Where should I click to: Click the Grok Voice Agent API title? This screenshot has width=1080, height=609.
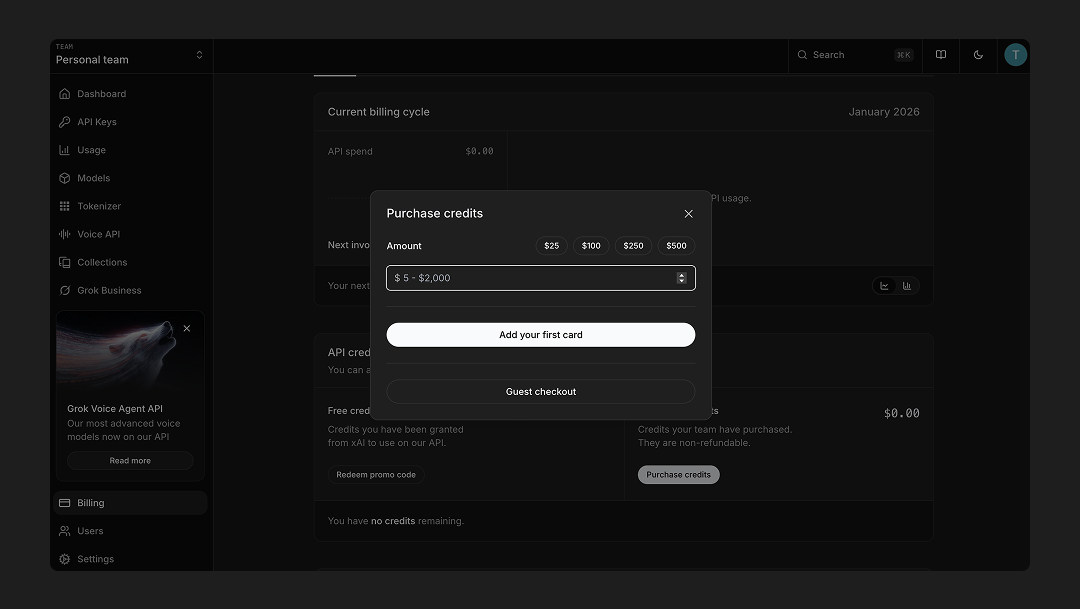(x=115, y=409)
